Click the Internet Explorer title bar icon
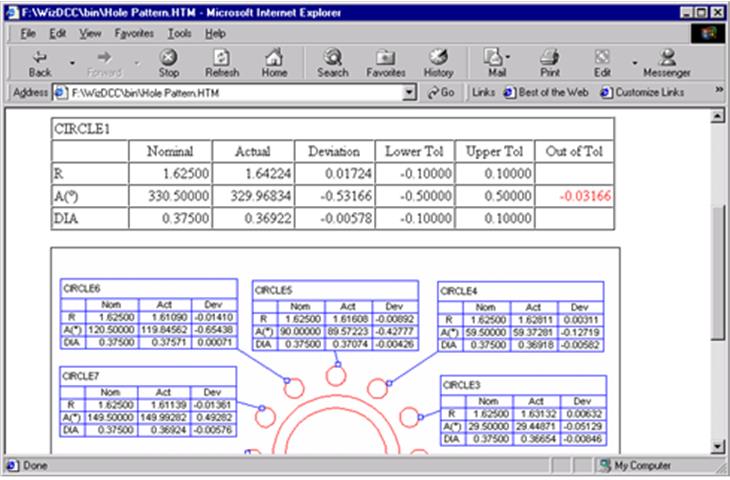 [x=13, y=13]
